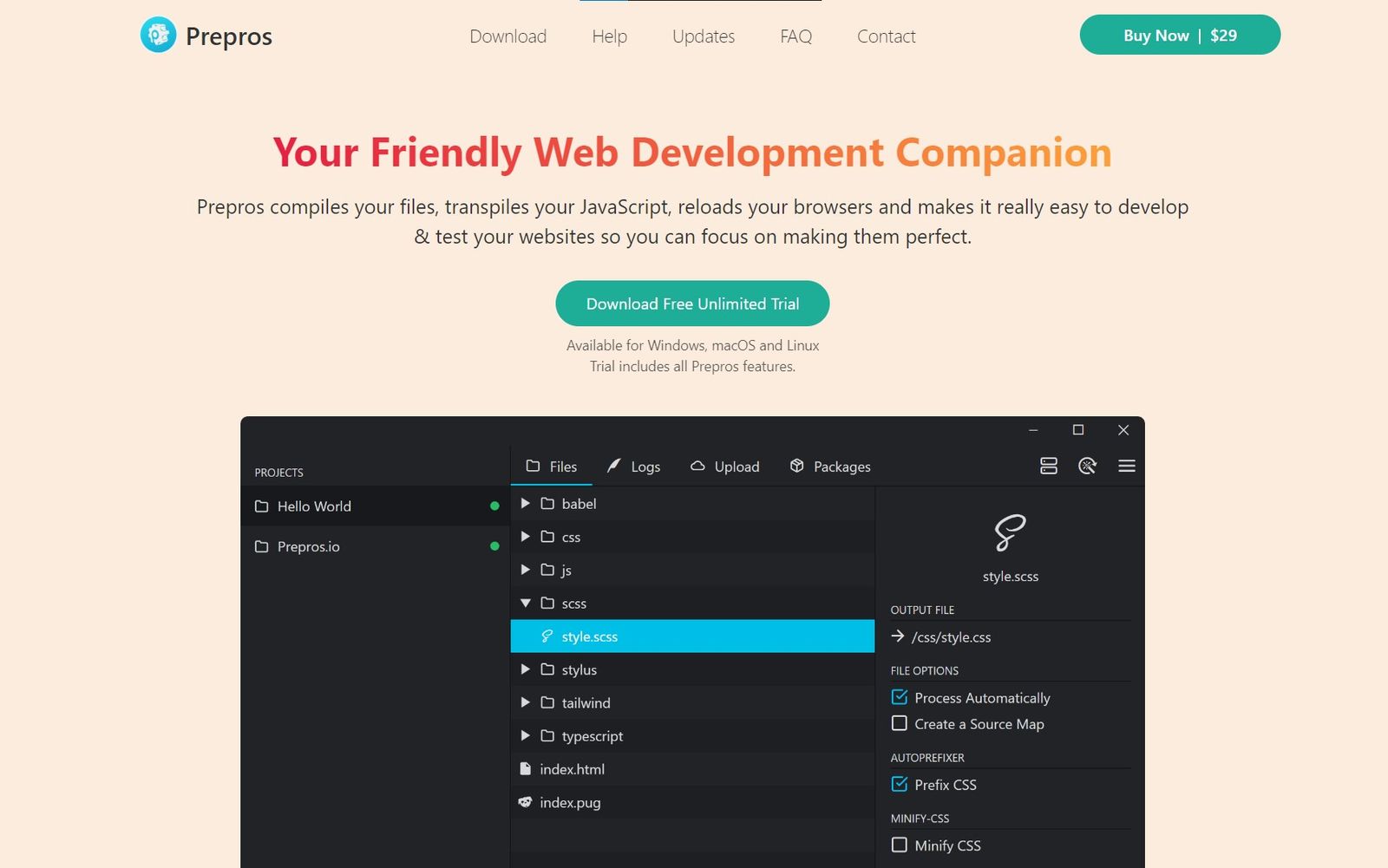Viewport: 1388px width, 868px height.
Task: Open the server/stack icon in app toolbar
Action: click(x=1048, y=467)
